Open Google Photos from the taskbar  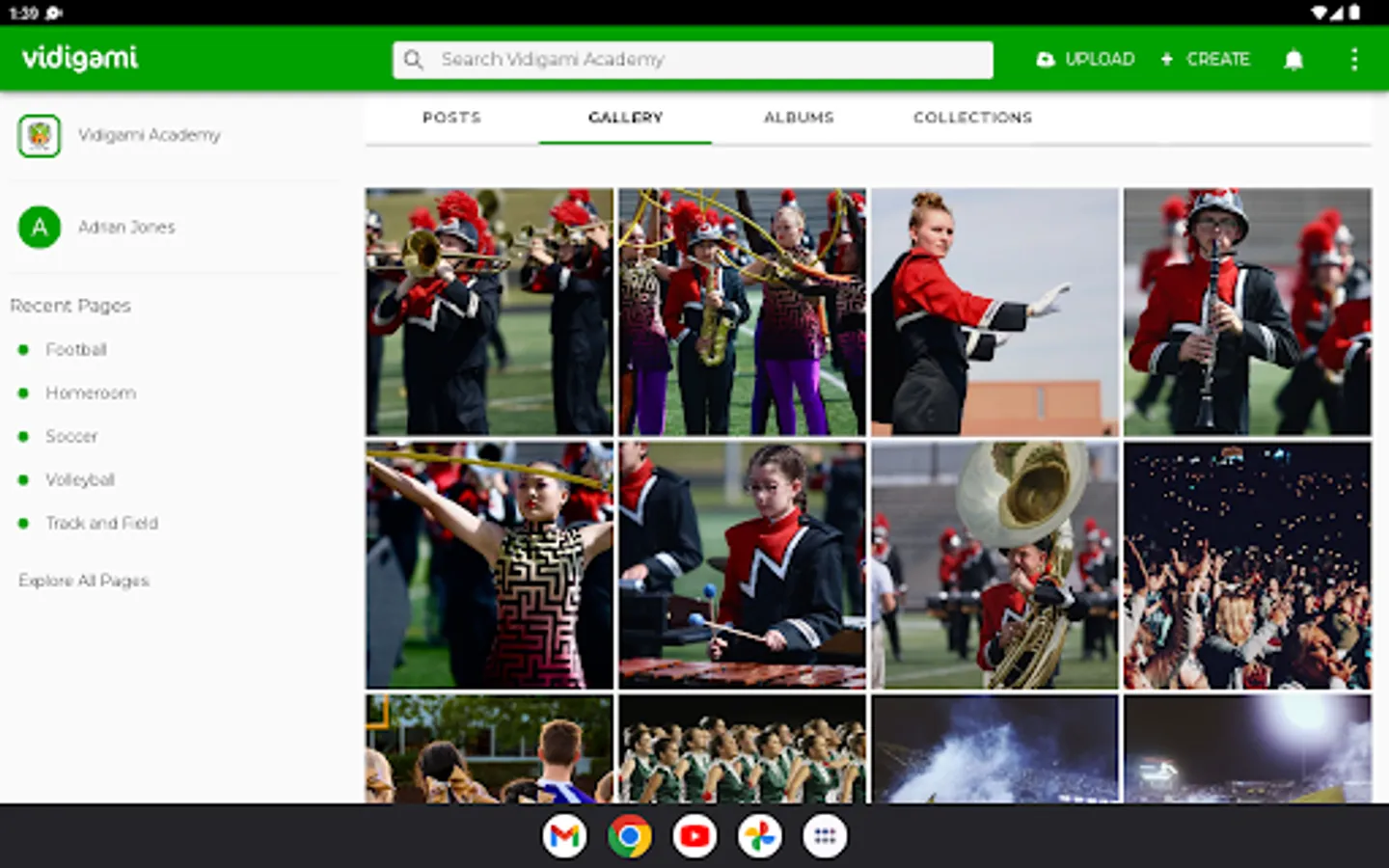pyautogui.click(x=759, y=836)
